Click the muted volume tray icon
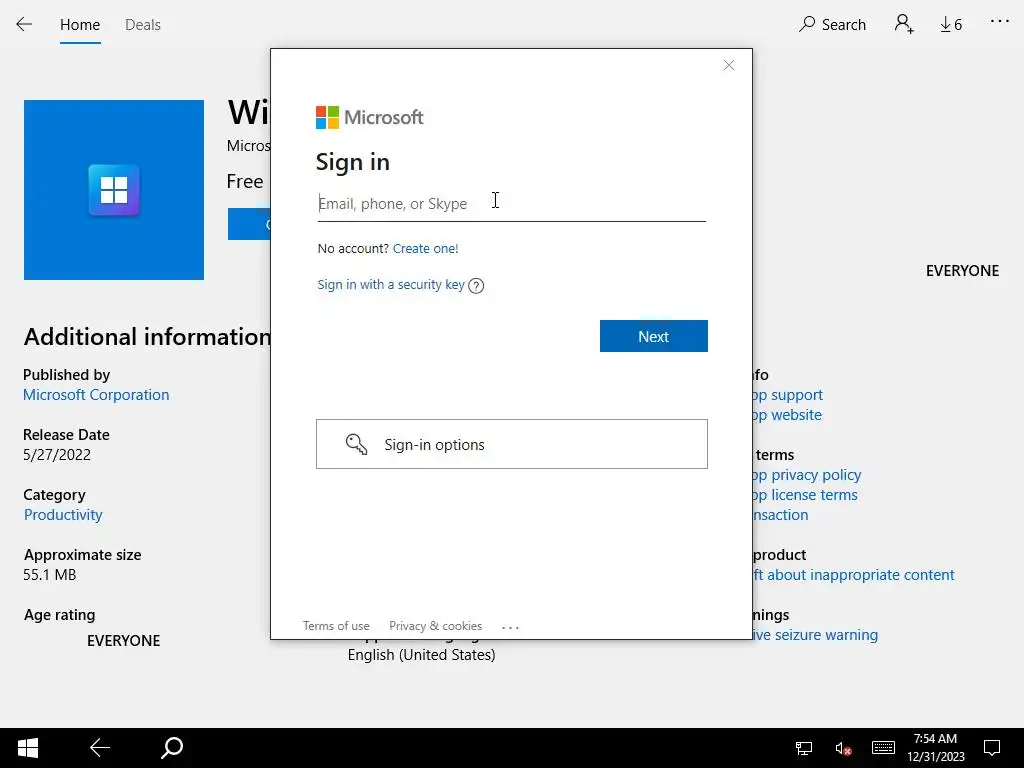 pyautogui.click(x=843, y=748)
